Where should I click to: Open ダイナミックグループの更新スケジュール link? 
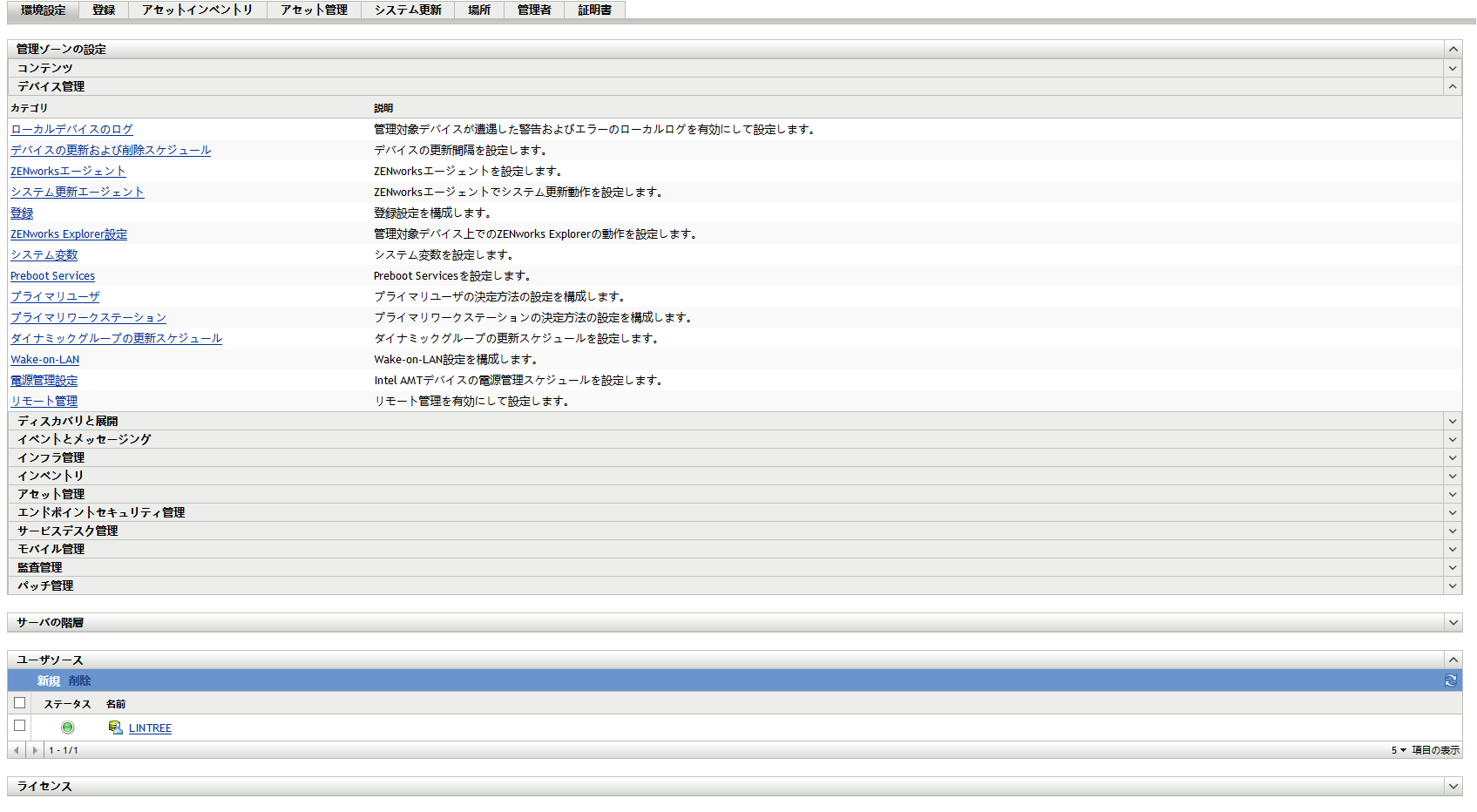[116, 338]
